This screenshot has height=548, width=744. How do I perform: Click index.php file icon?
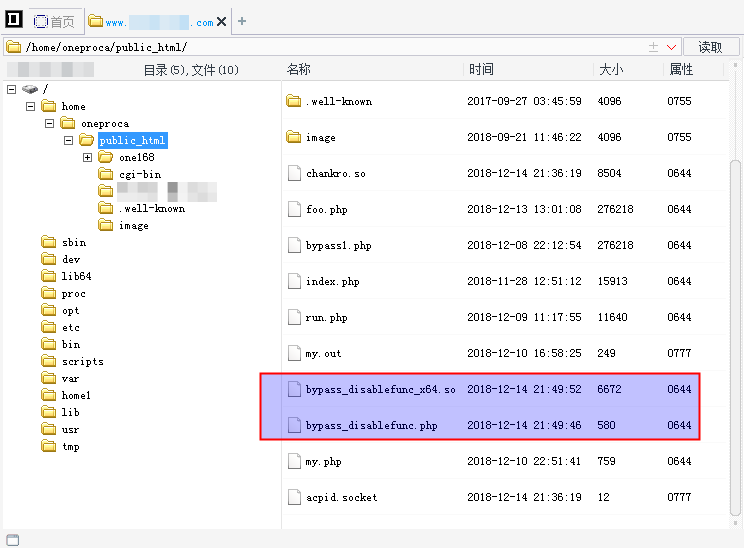click(294, 281)
